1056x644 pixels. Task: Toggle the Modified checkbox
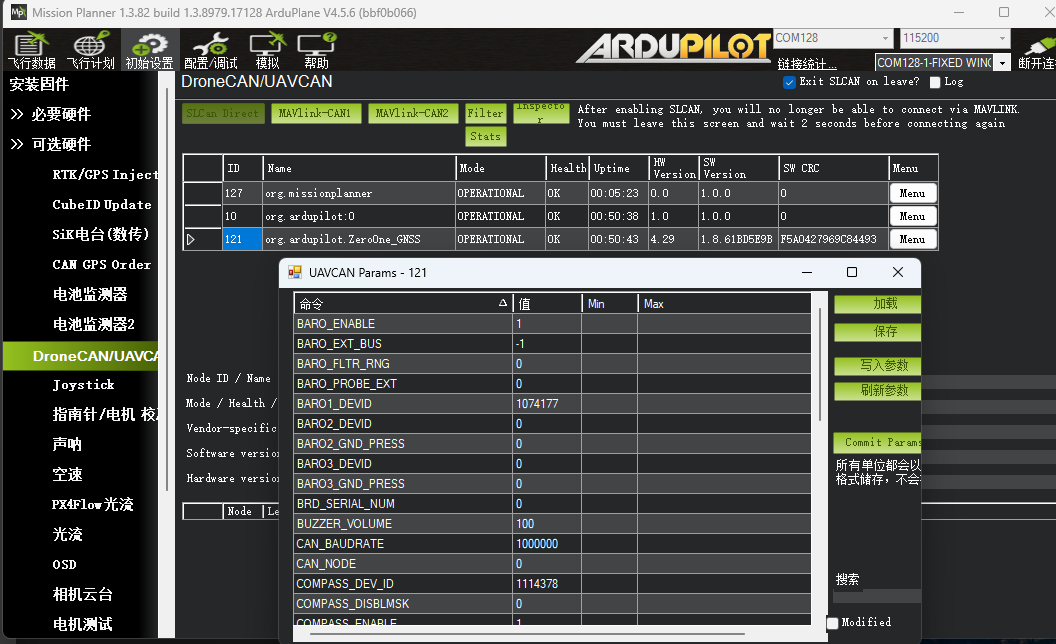[x=832, y=623]
